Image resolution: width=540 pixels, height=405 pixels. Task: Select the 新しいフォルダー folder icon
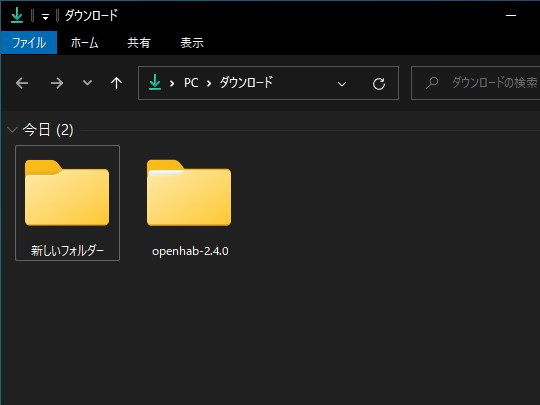pyautogui.click(x=67, y=193)
